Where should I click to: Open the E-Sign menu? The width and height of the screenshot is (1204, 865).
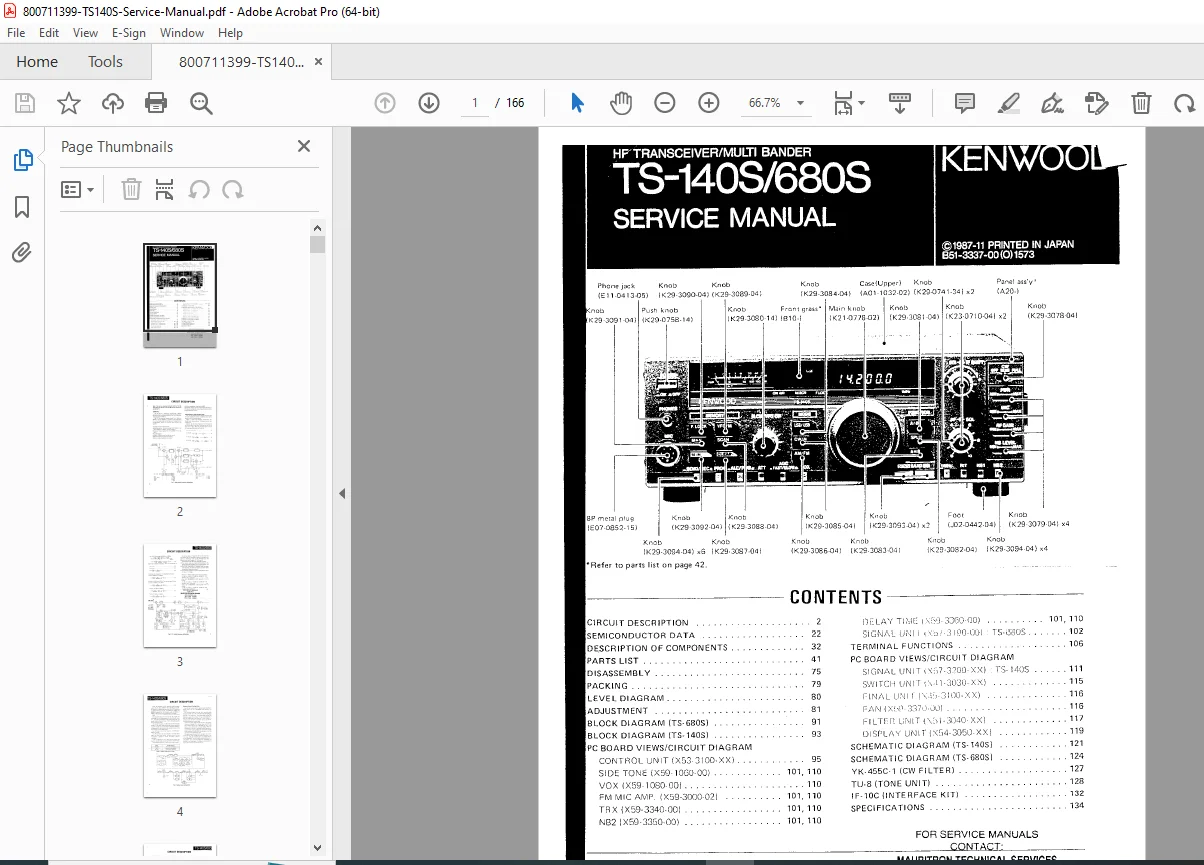point(129,33)
